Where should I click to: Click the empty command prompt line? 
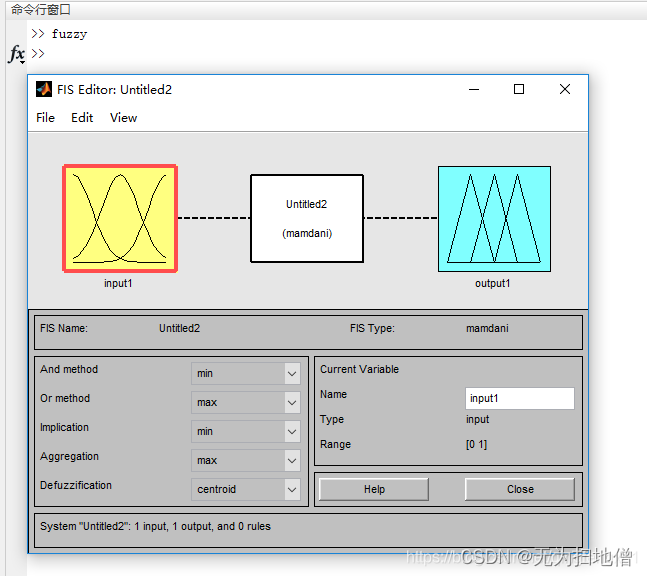click(x=38, y=54)
